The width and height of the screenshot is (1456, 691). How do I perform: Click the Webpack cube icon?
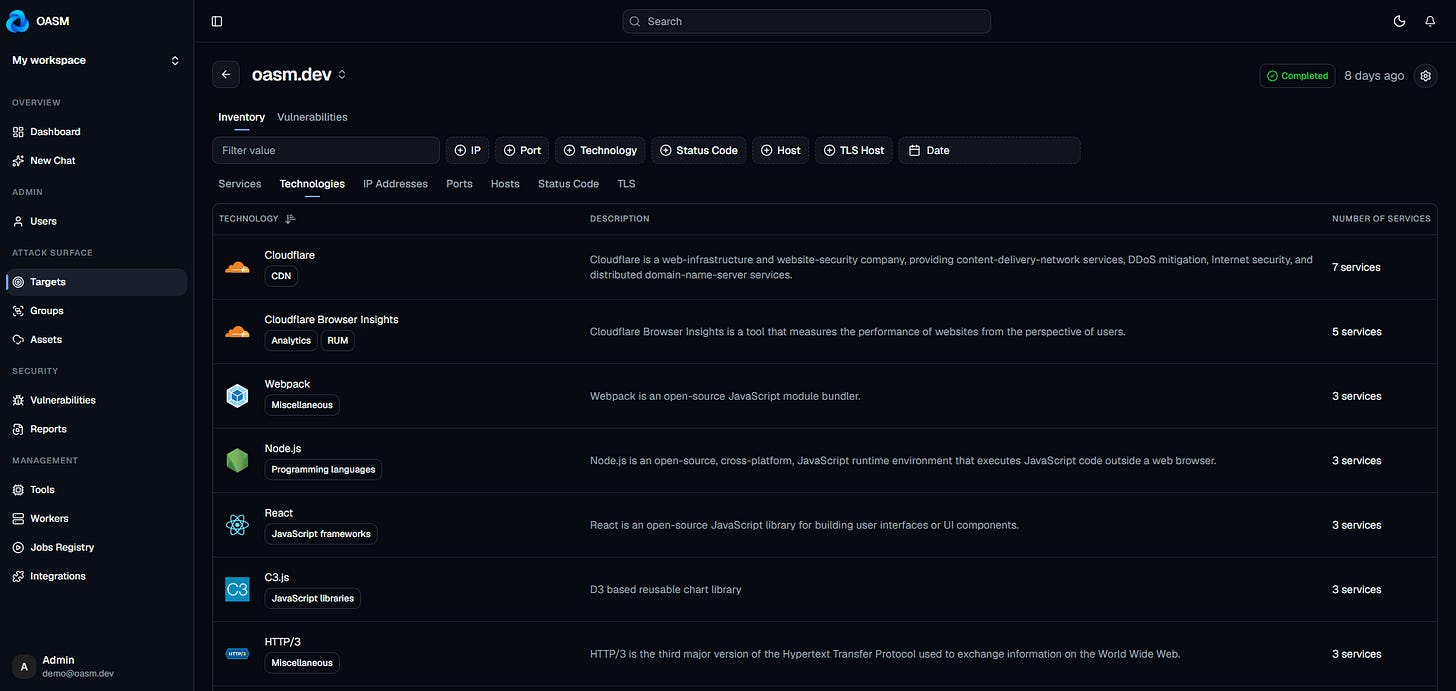click(237, 396)
